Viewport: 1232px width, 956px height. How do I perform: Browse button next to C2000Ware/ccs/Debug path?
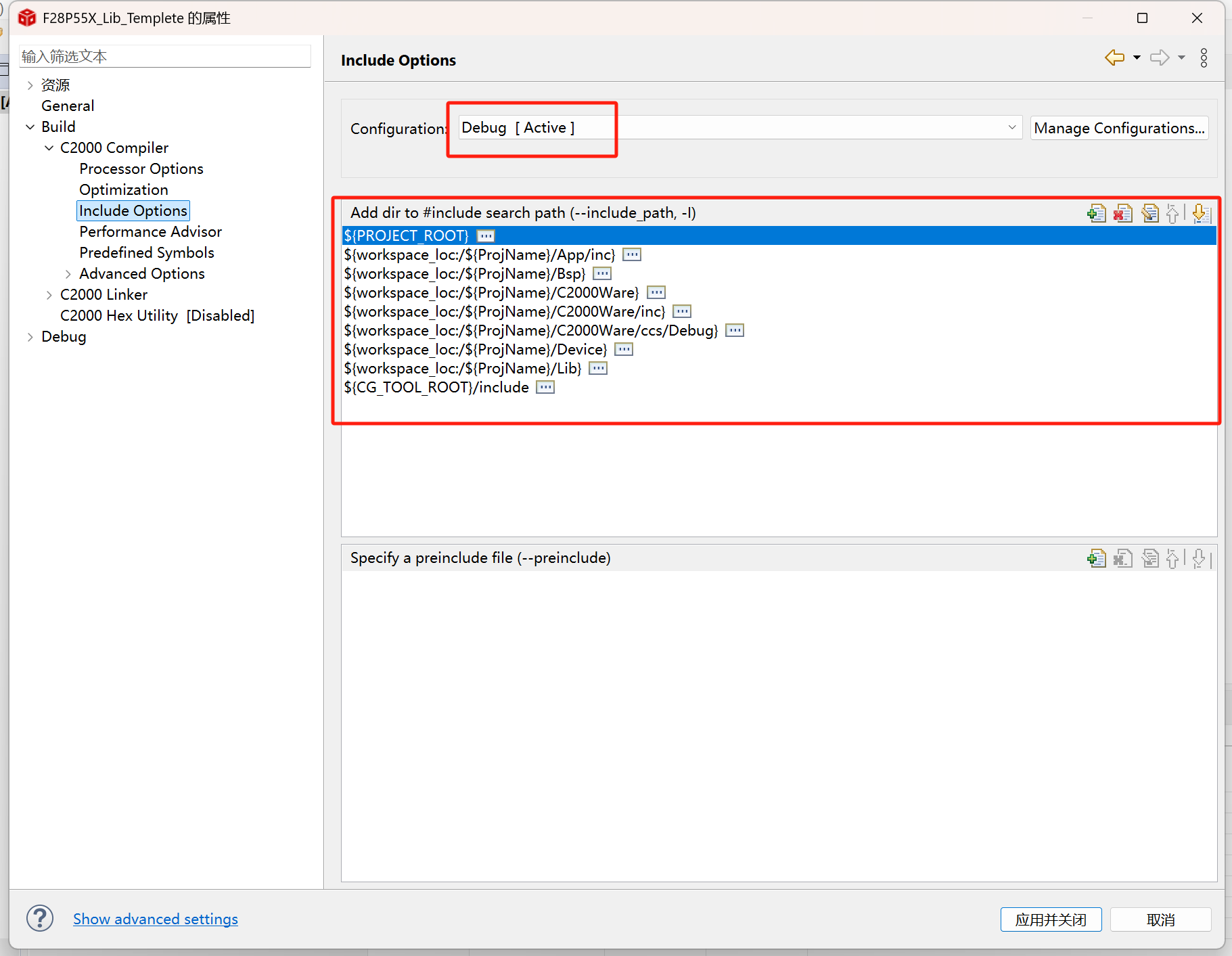735,331
